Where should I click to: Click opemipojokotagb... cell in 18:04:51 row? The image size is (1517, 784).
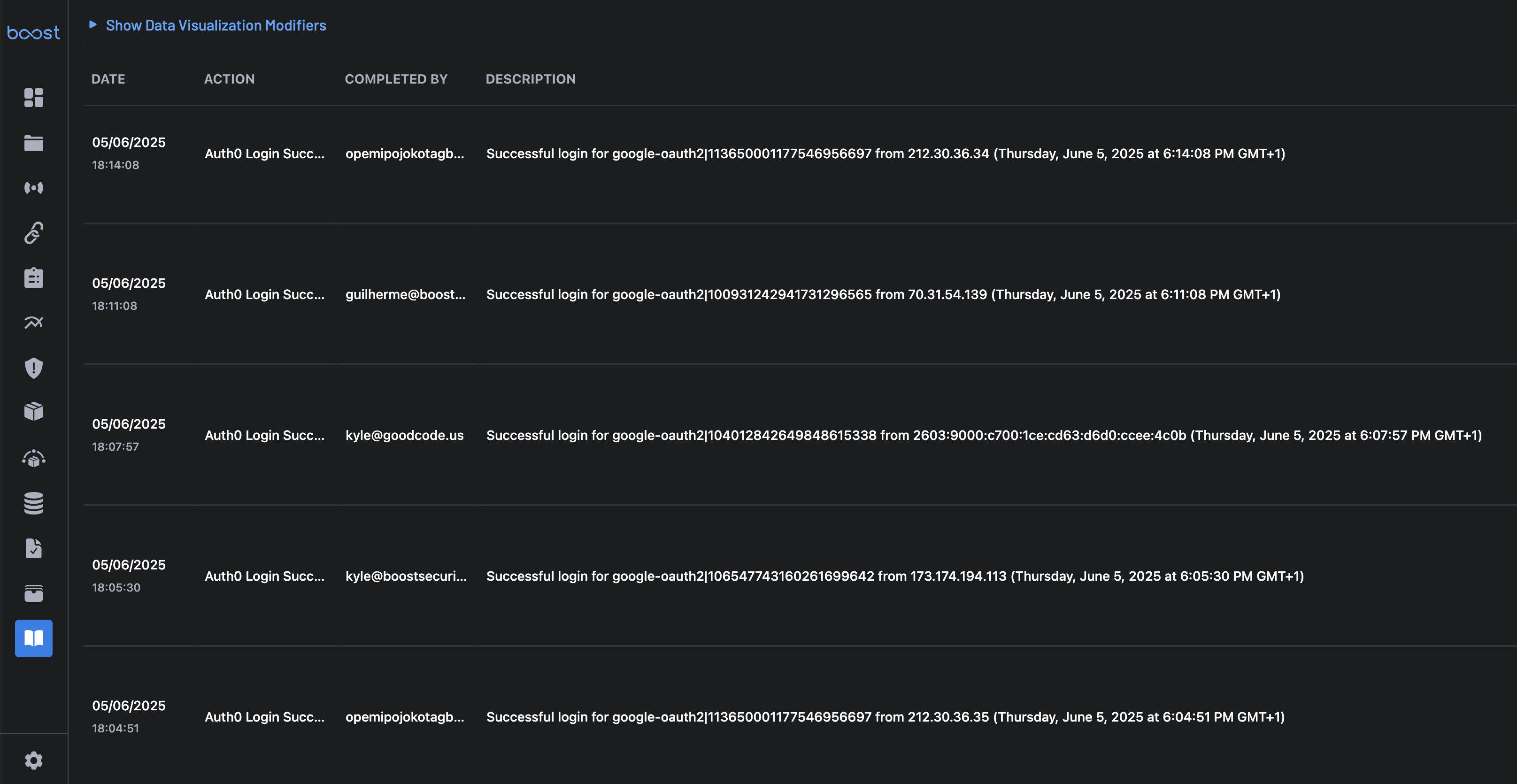pos(405,716)
